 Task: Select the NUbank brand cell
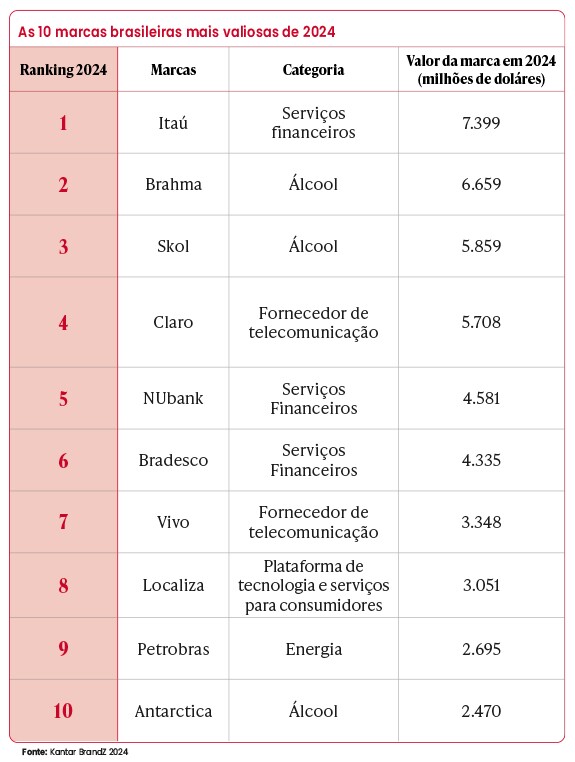tap(173, 398)
